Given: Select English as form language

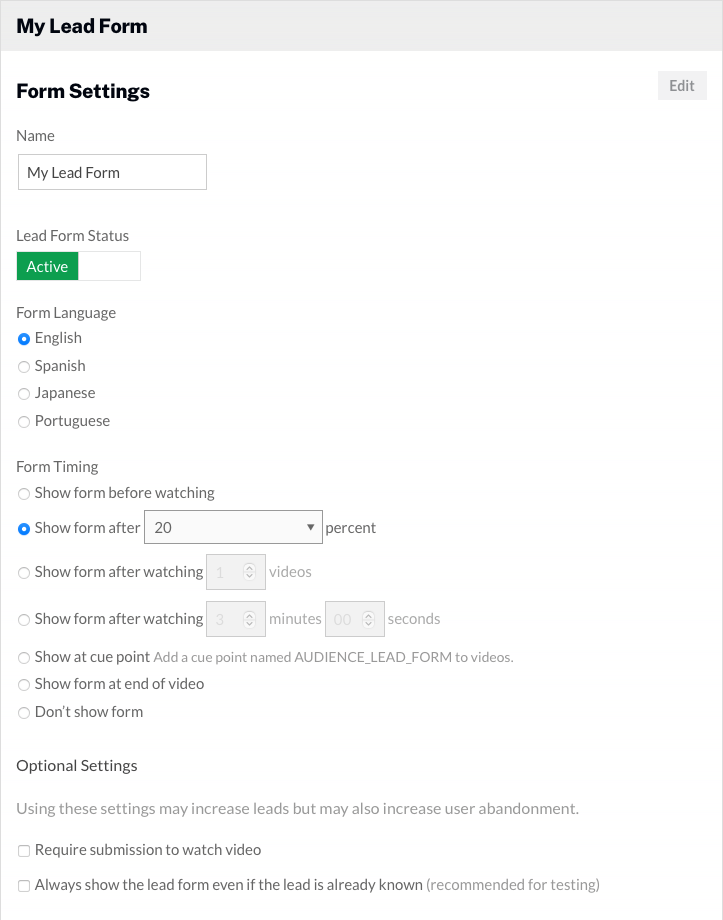Looking at the screenshot, I should click(23, 339).
